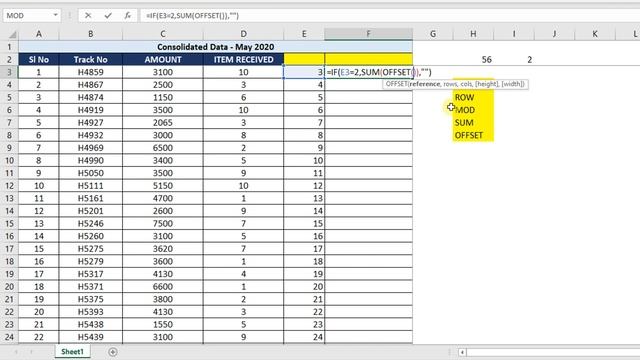Image resolution: width=640 pixels, height=360 pixels.
Task: Select track number cell H5317
Action: coord(91,274)
